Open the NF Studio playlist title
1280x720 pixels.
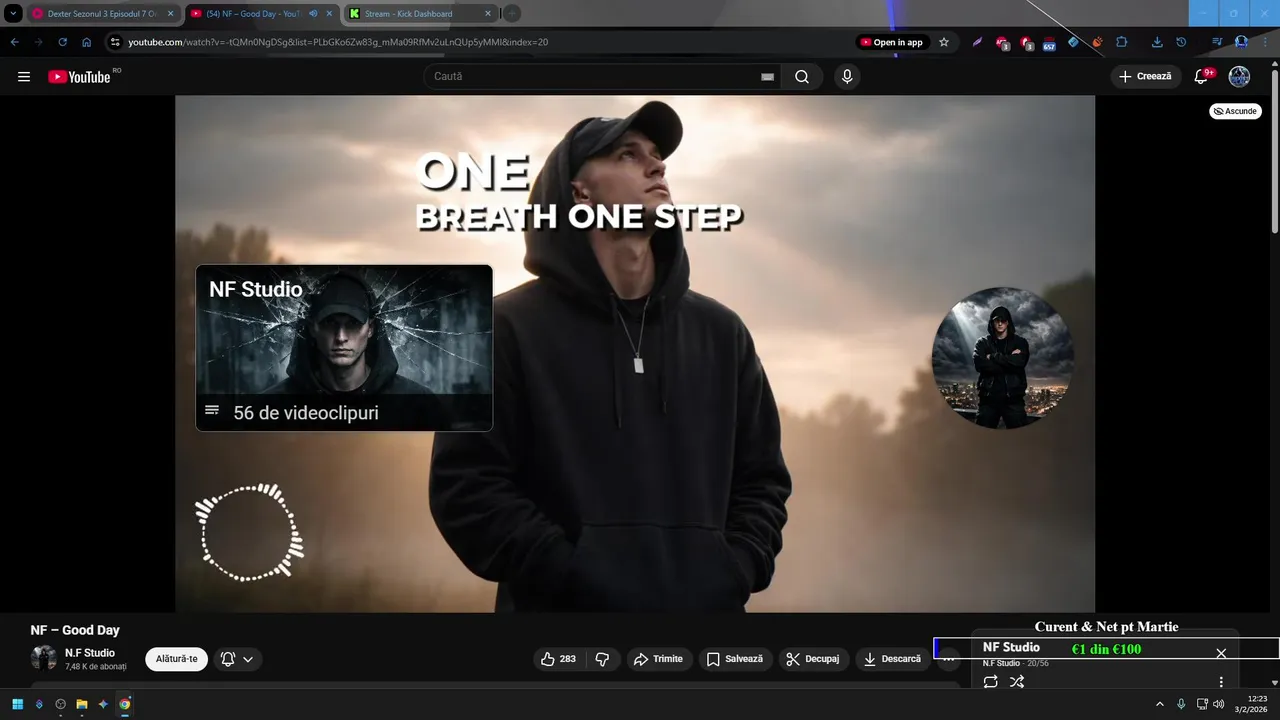(x=1011, y=647)
